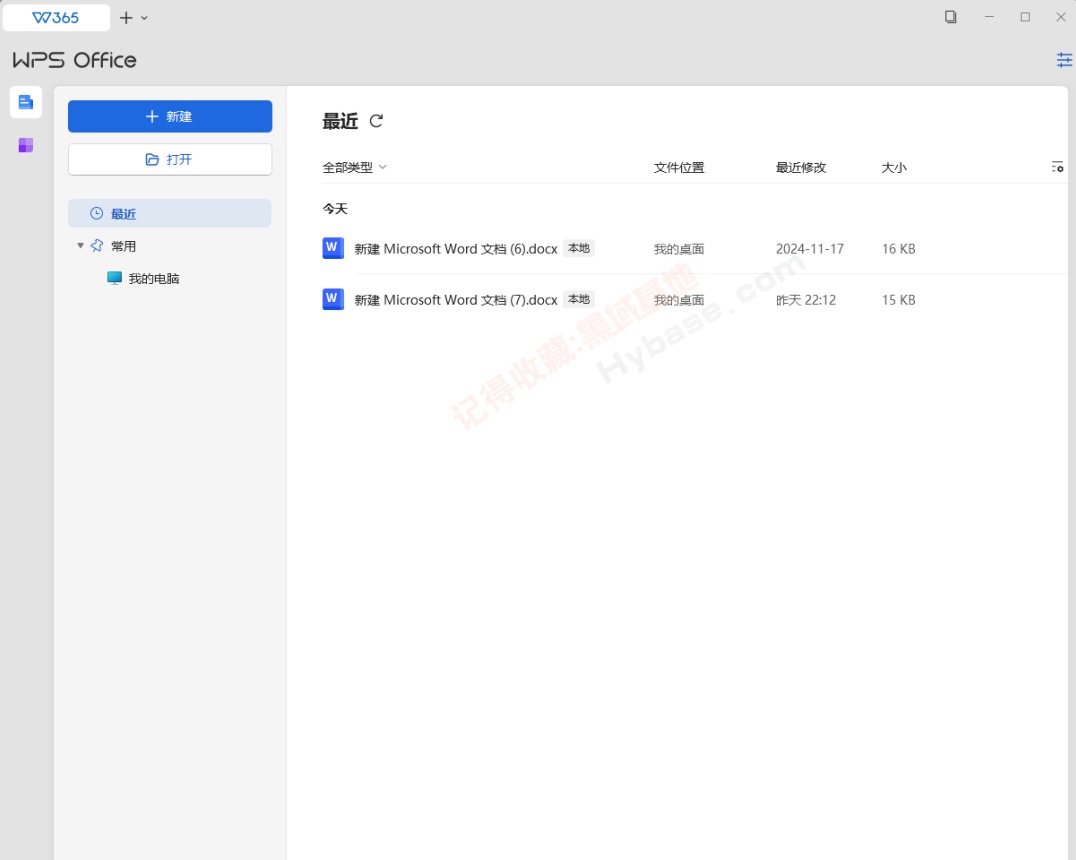Click Word icon of 文档 (7).docx
The width and height of the screenshot is (1076, 860).
(x=333, y=299)
